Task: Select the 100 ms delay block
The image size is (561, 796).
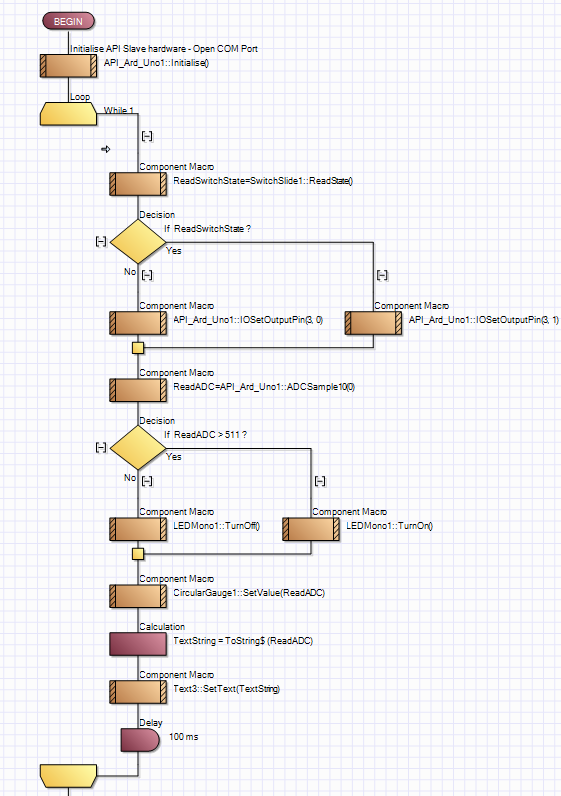Action: point(140,740)
